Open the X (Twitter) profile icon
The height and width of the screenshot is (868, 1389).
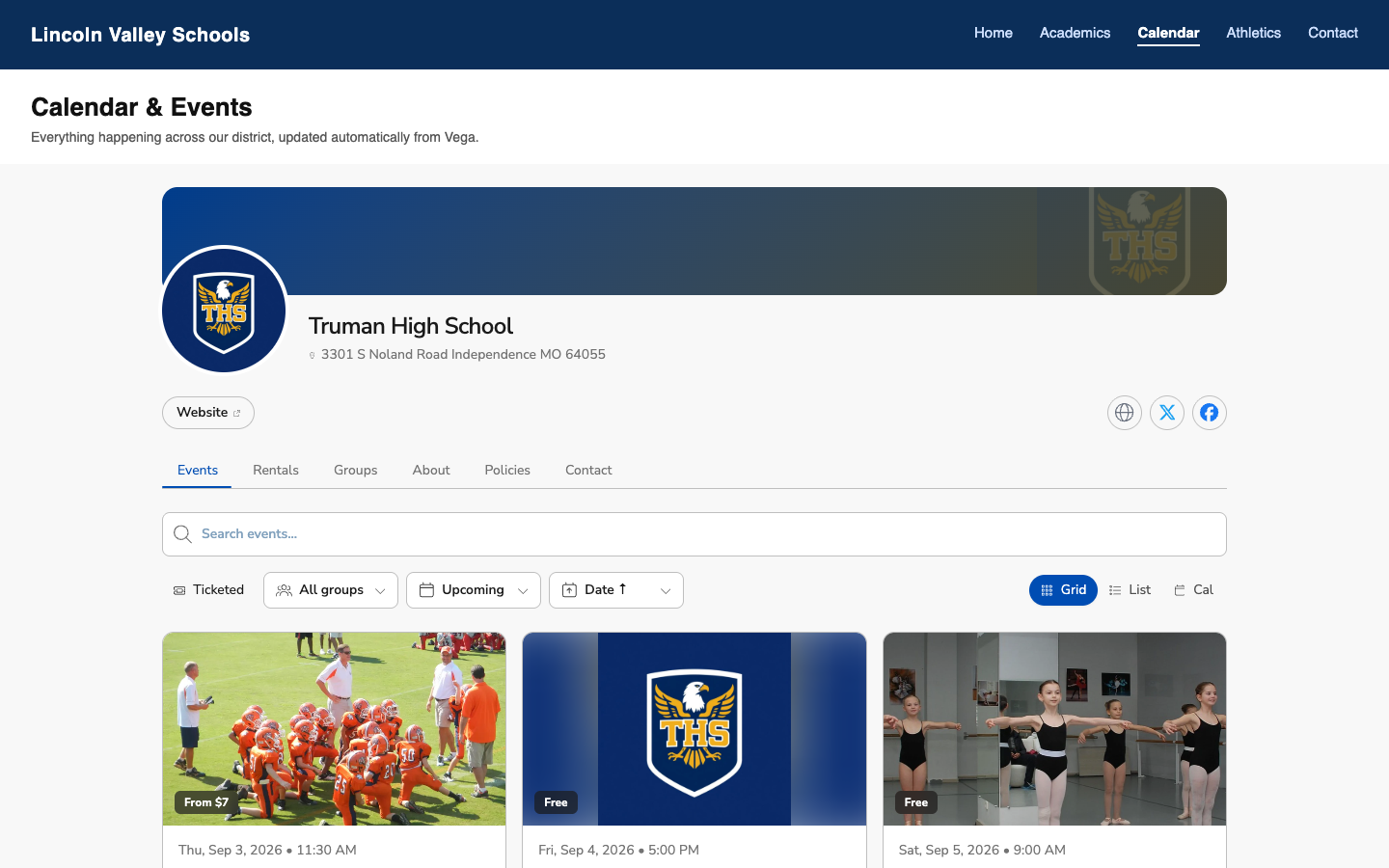pyautogui.click(x=1167, y=413)
